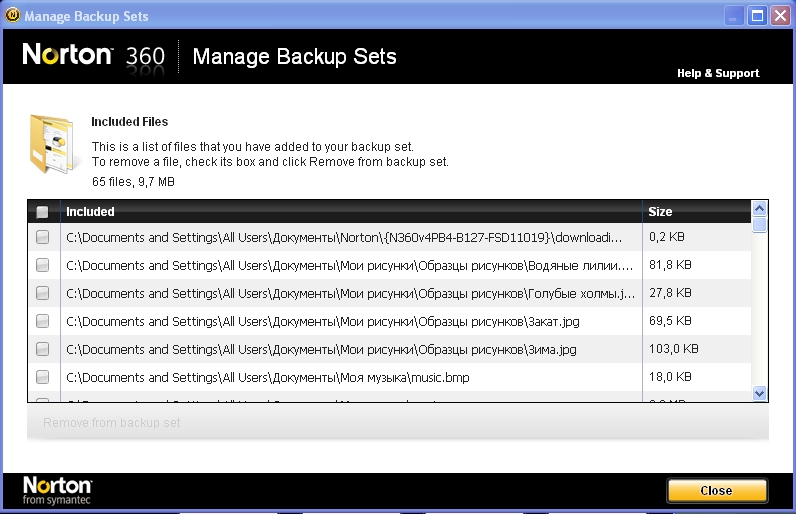Toggle the select-all checkbox in the header
Viewport: 796px width, 514px height.
[x=42, y=212]
